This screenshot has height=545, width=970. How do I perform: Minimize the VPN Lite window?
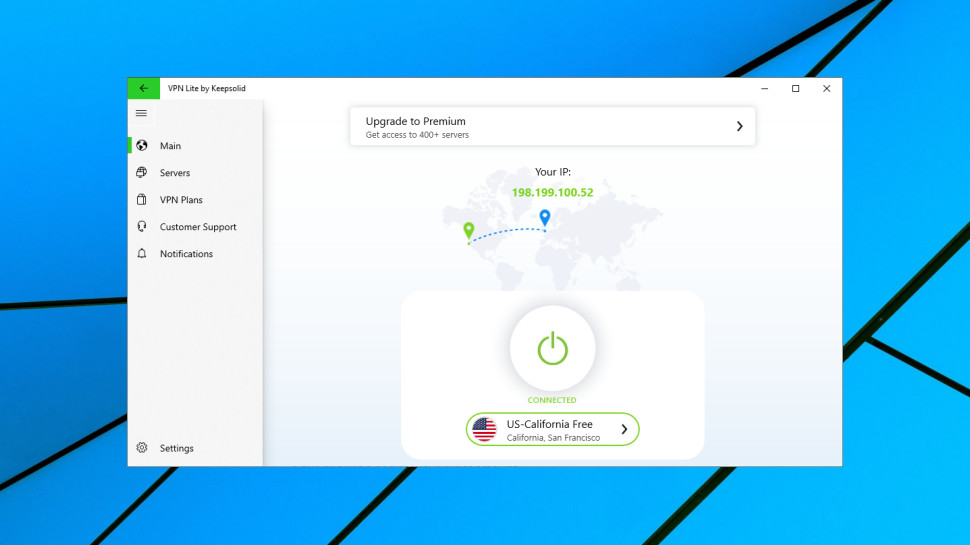click(x=765, y=88)
